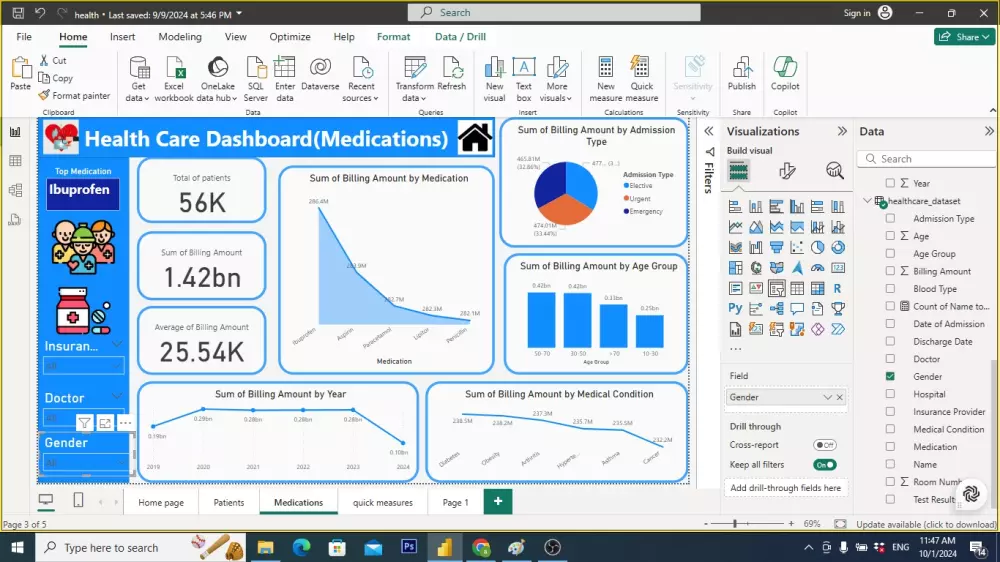Open the OneLake data hub

(x=217, y=79)
